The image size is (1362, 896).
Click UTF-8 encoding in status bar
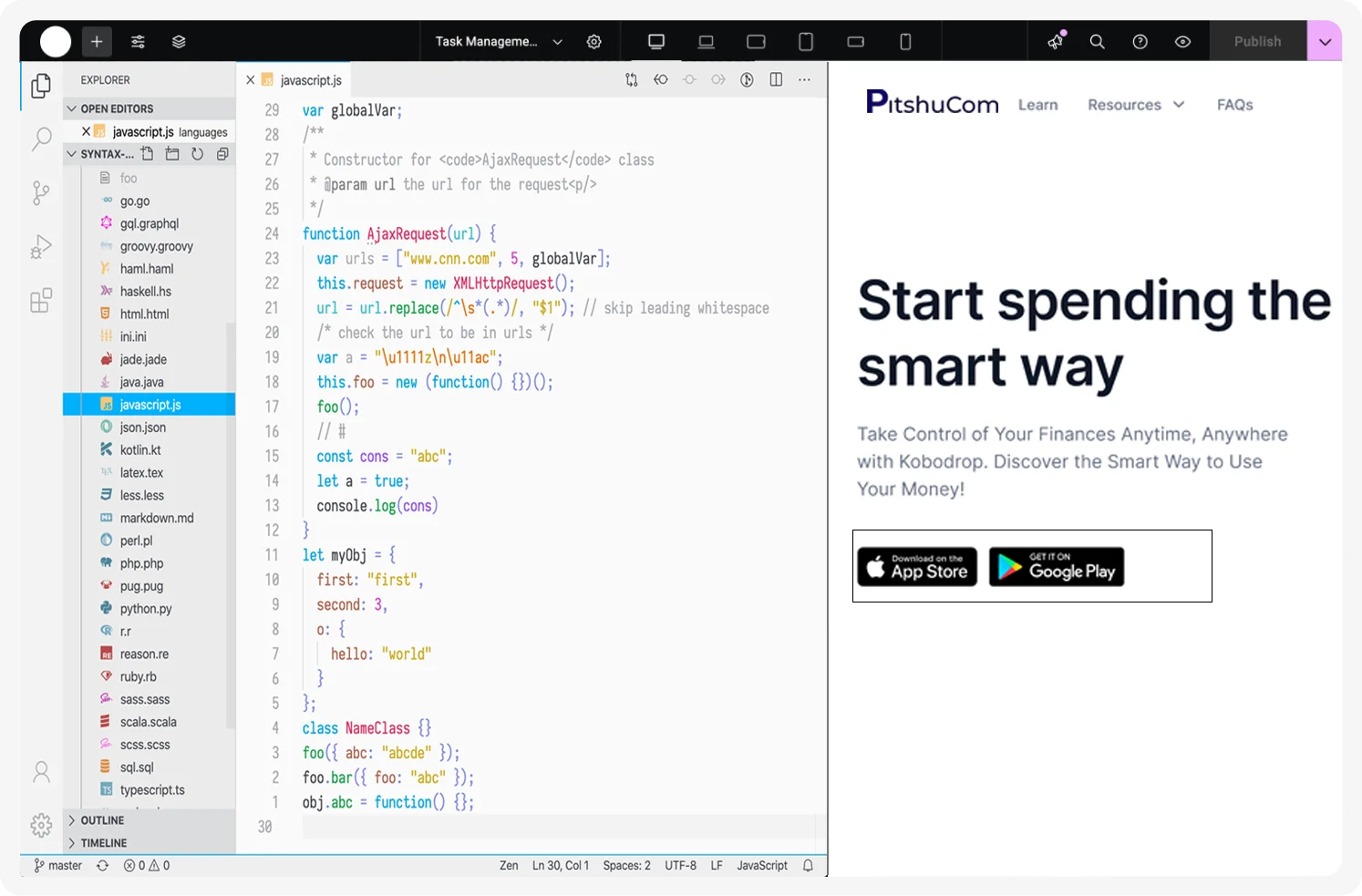(681, 866)
